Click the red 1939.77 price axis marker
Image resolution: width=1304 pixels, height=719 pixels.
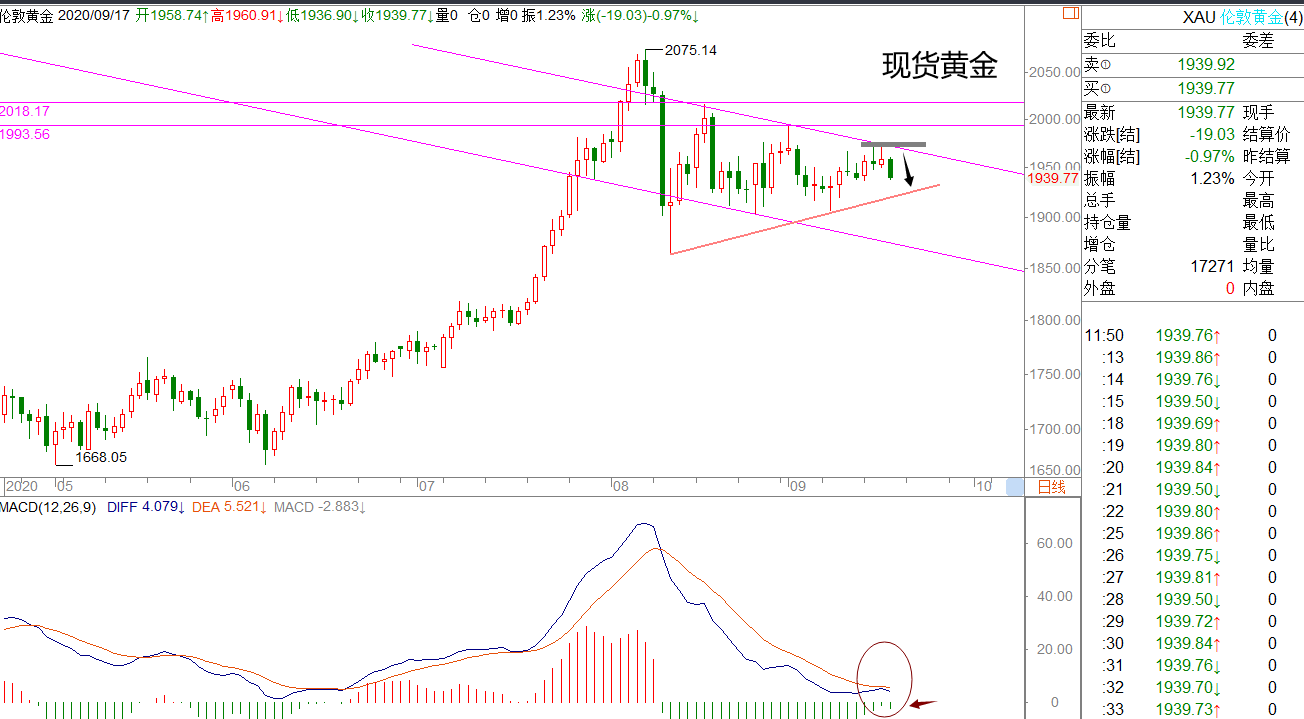(1053, 178)
